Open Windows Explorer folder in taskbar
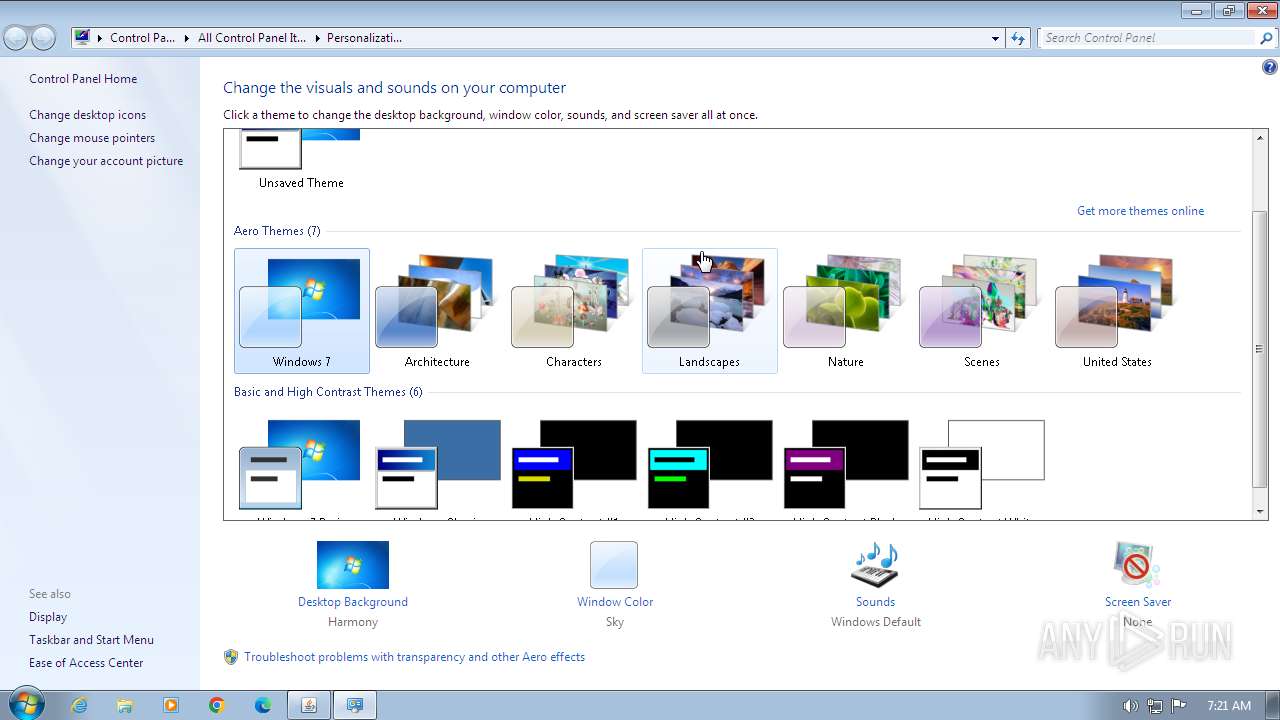Screen dimensions: 1280x720 click(x=125, y=705)
